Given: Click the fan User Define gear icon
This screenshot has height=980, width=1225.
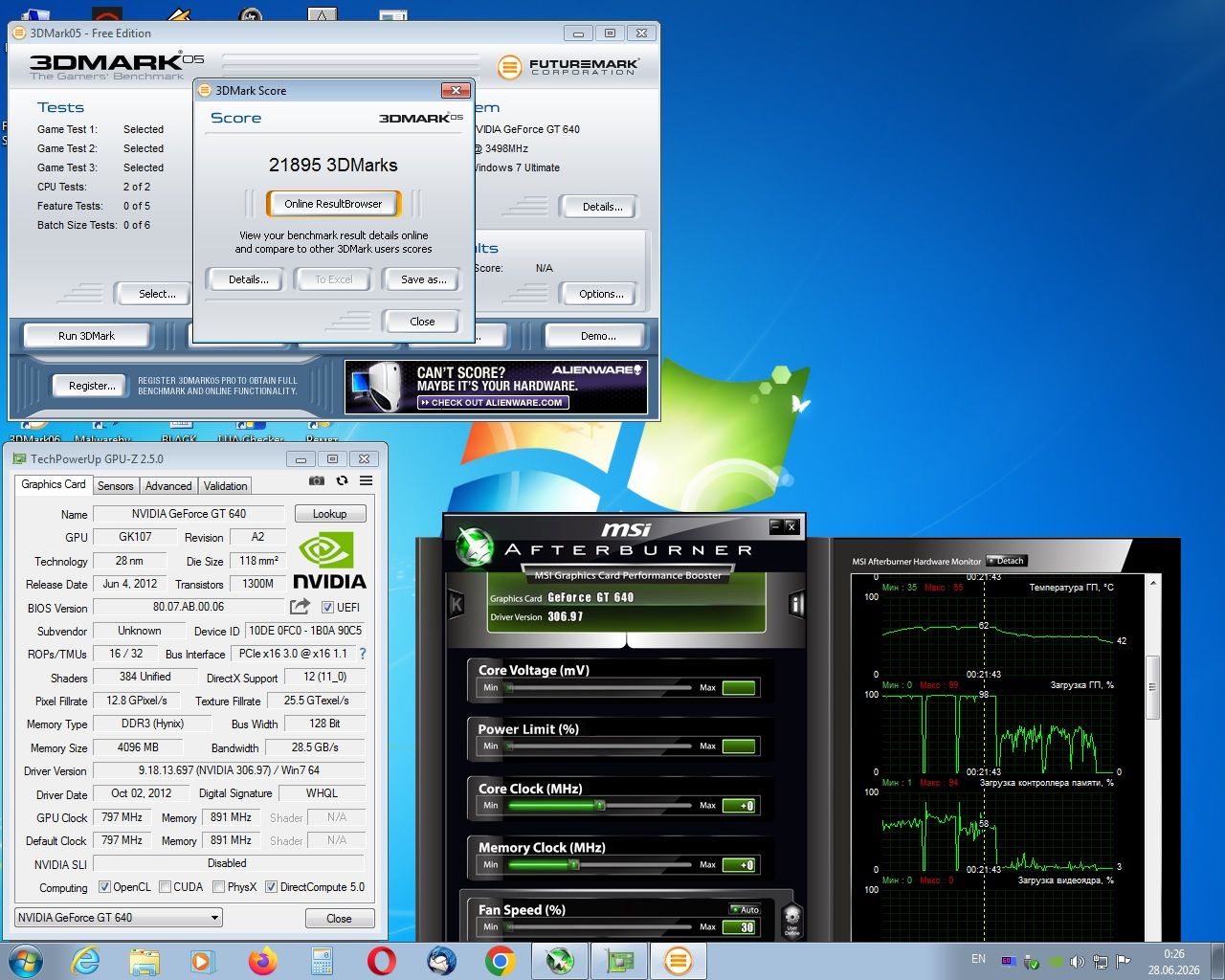Looking at the screenshot, I should pyautogui.click(x=791, y=920).
